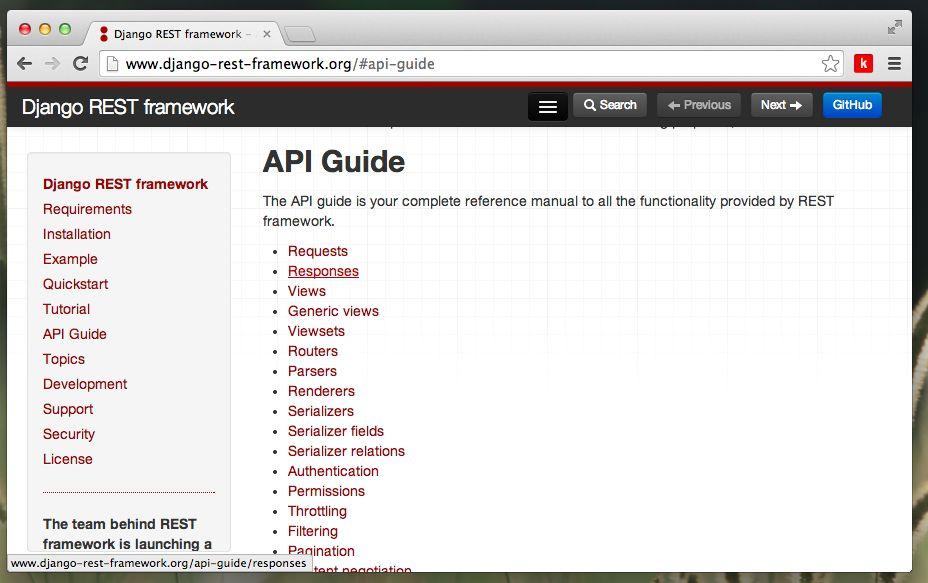
Task: Click the Django REST framework navbar title
Action: coord(128,107)
